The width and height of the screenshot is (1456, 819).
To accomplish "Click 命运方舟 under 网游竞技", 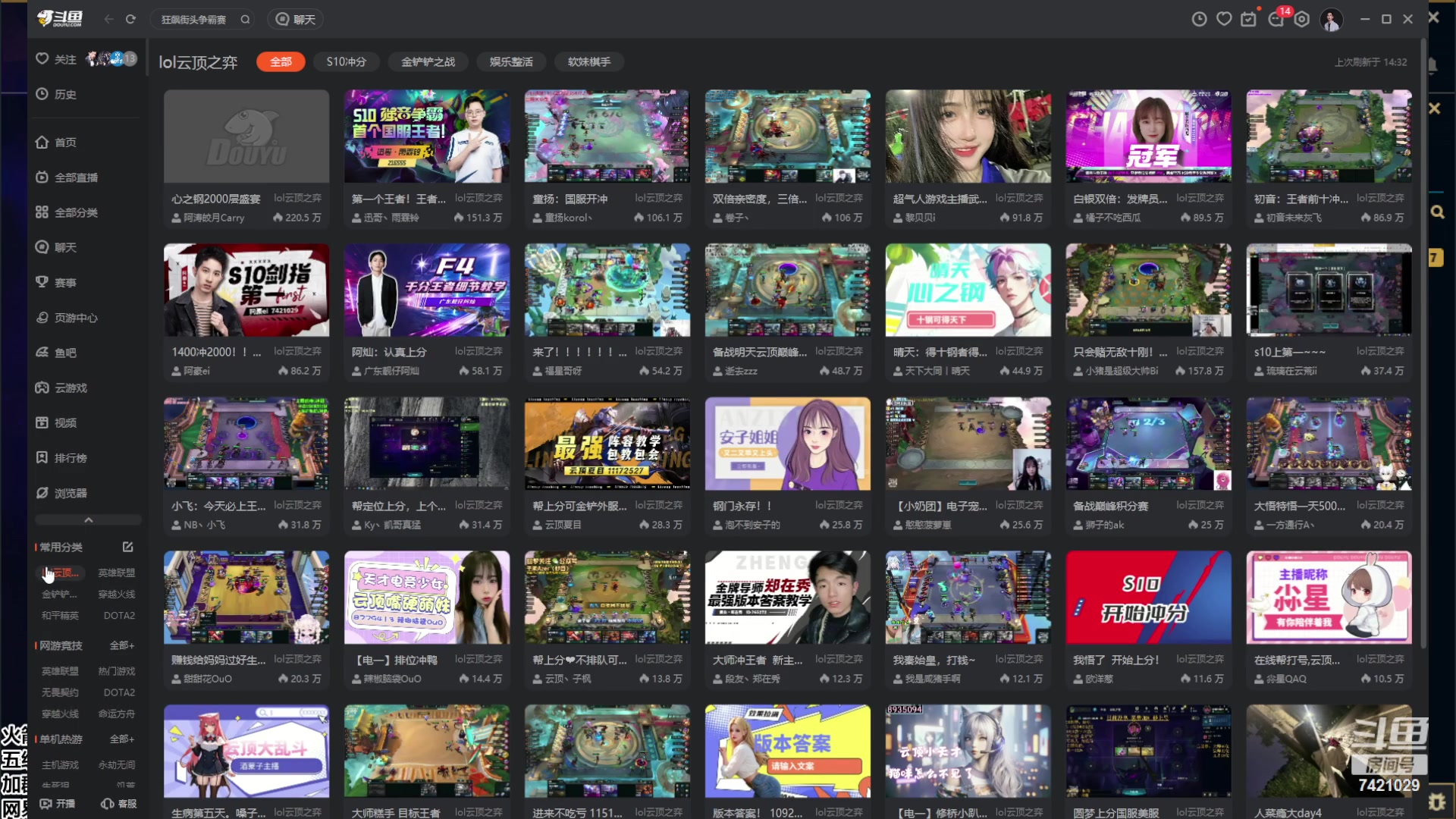I will pyautogui.click(x=116, y=714).
